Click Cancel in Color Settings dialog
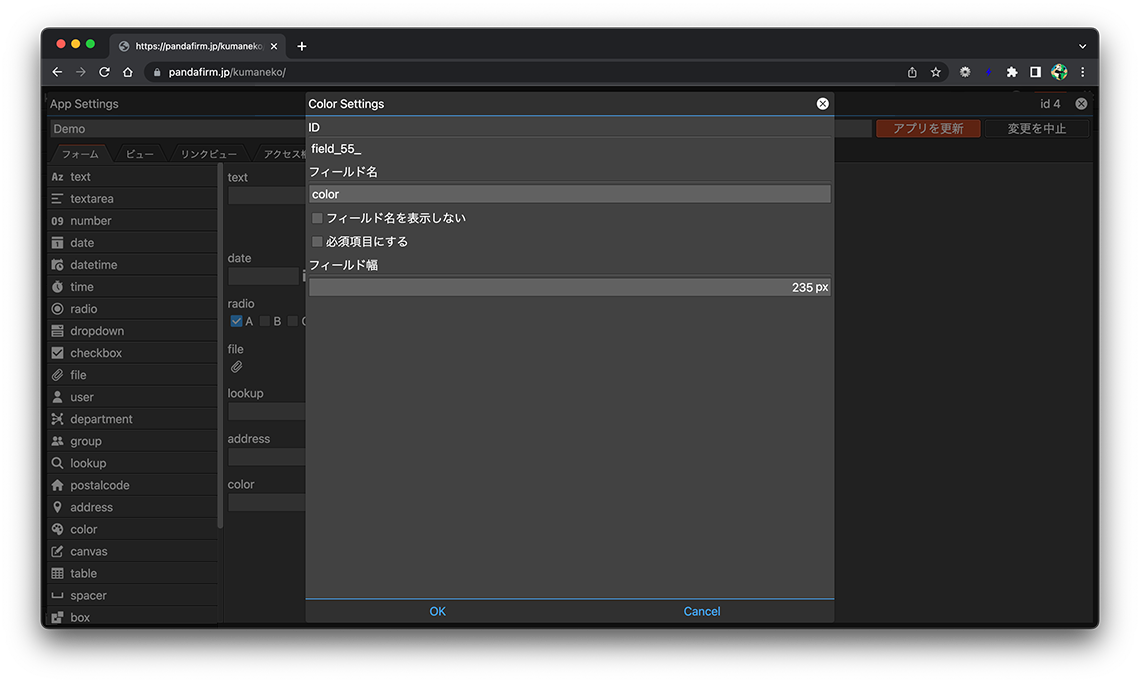This screenshot has width=1140, height=683. tap(701, 611)
